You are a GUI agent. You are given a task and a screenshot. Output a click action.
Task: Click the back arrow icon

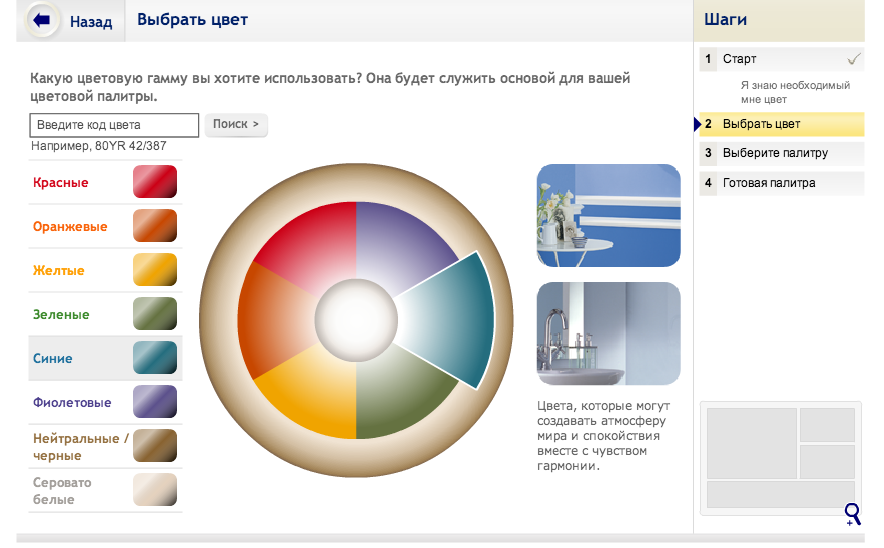pyautogui.click(x=42, y=20)
